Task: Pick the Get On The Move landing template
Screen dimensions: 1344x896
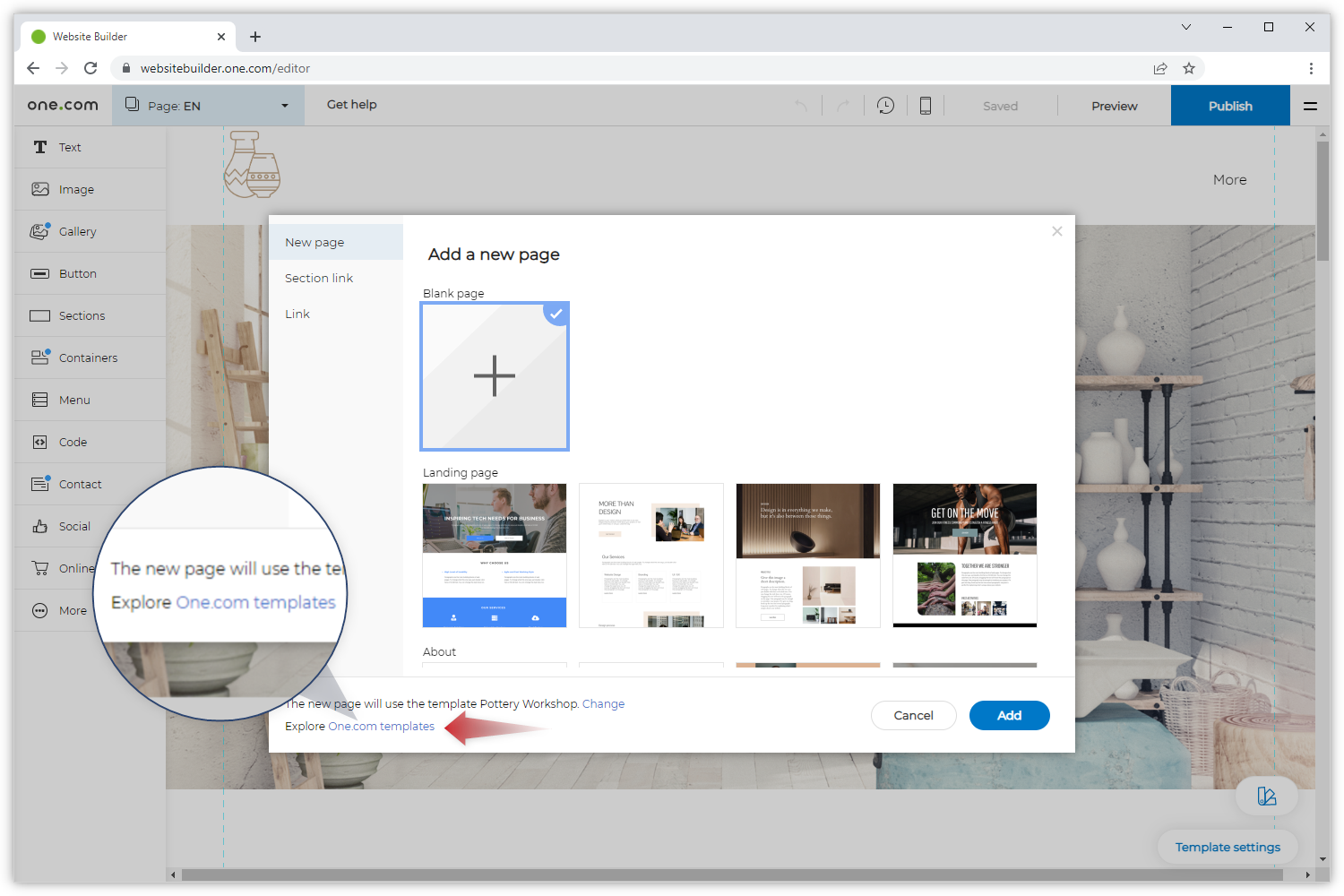Action: 964,556
